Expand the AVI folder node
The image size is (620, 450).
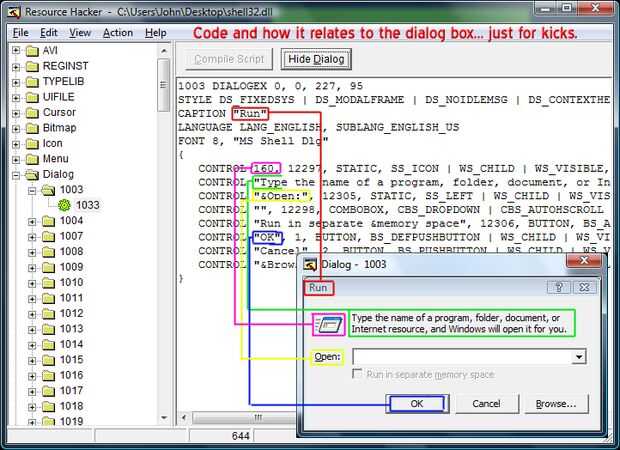[x=16, y=51]
